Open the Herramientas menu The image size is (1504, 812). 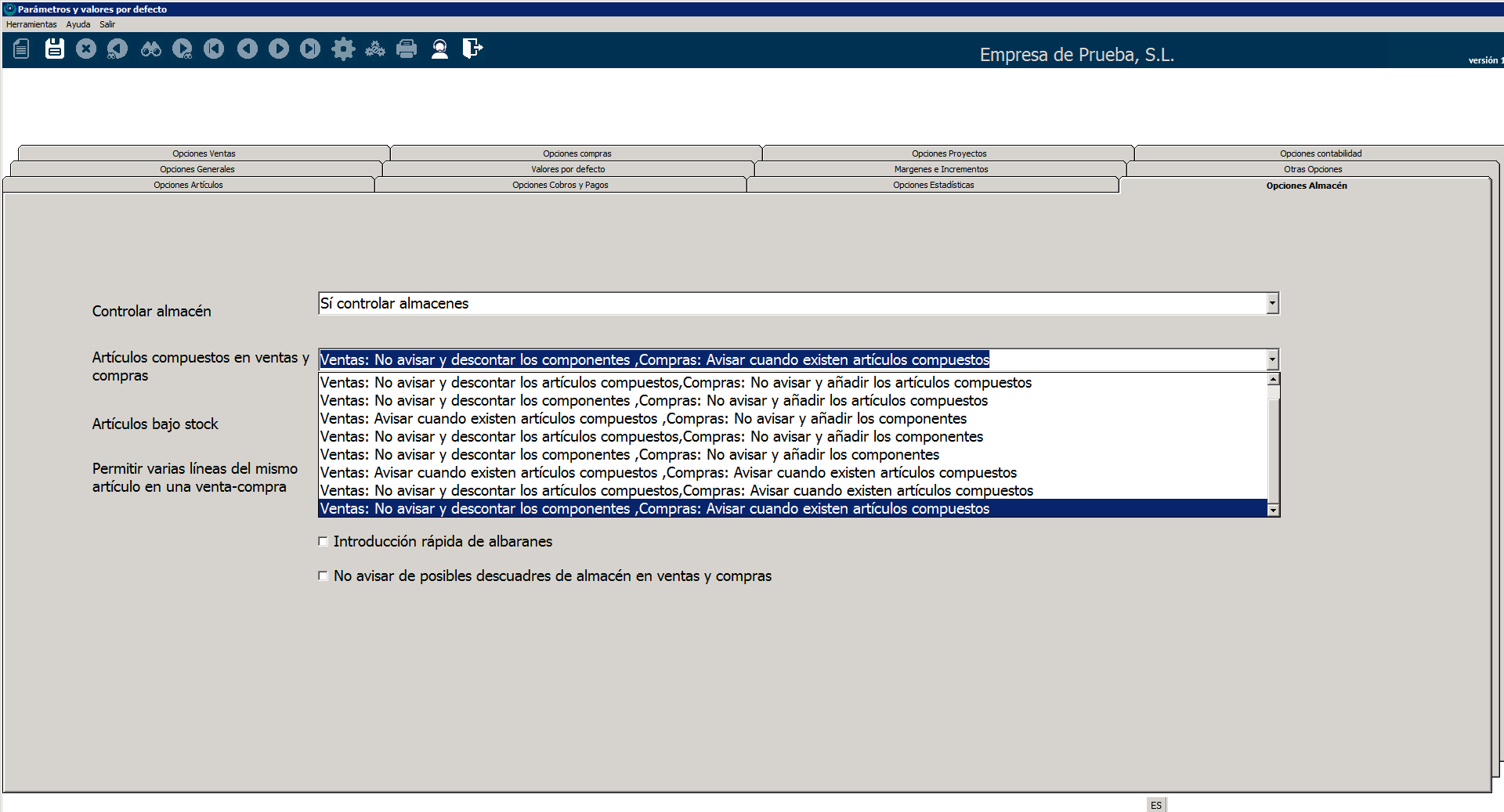point(31,24)
